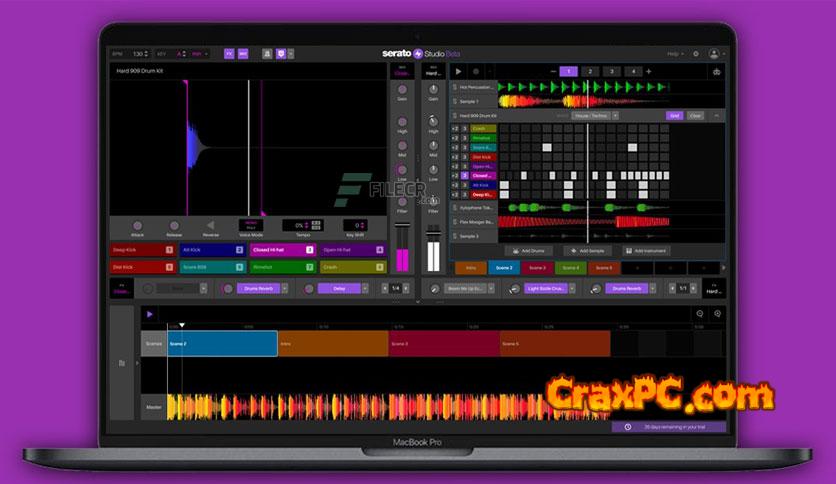Toggle the Mix button in top bar
The width and height of the screenshot is (836, 484).
click(243, 53)
